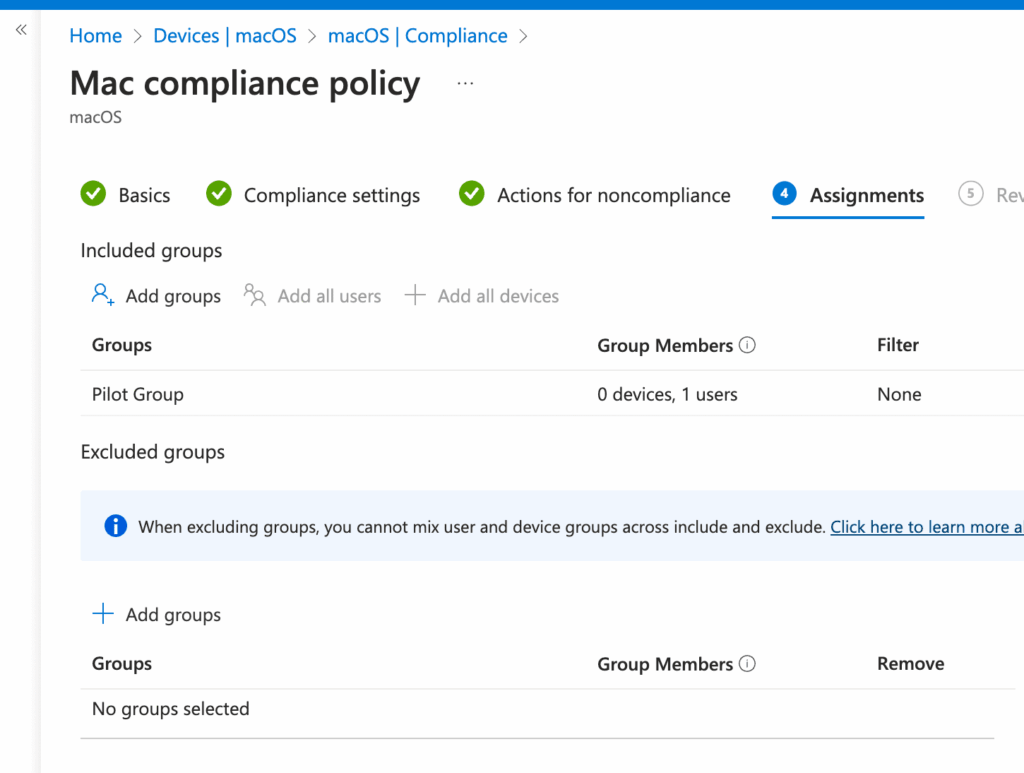Collapse the left navigation with the double chevron

click(x=20, y=29)
